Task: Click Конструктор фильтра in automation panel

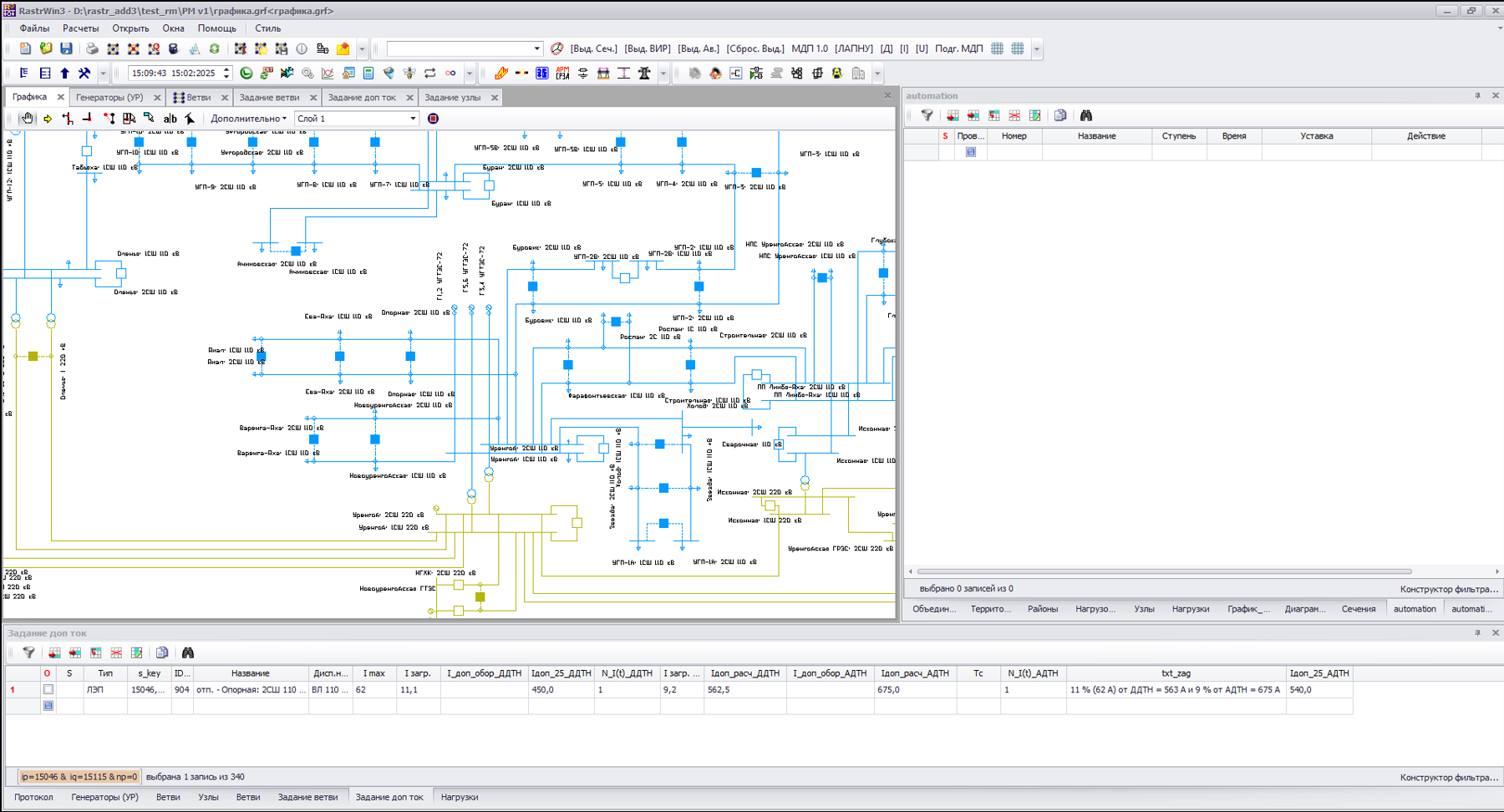Action: click(1449, 589)
